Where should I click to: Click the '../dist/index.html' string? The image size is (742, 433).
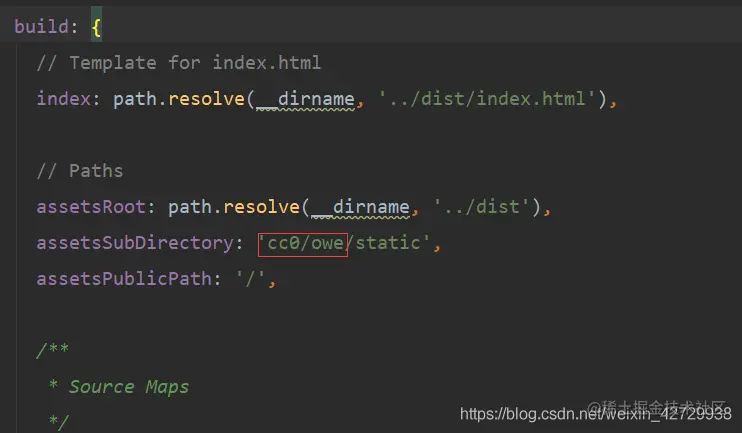[x=487, y=99]
